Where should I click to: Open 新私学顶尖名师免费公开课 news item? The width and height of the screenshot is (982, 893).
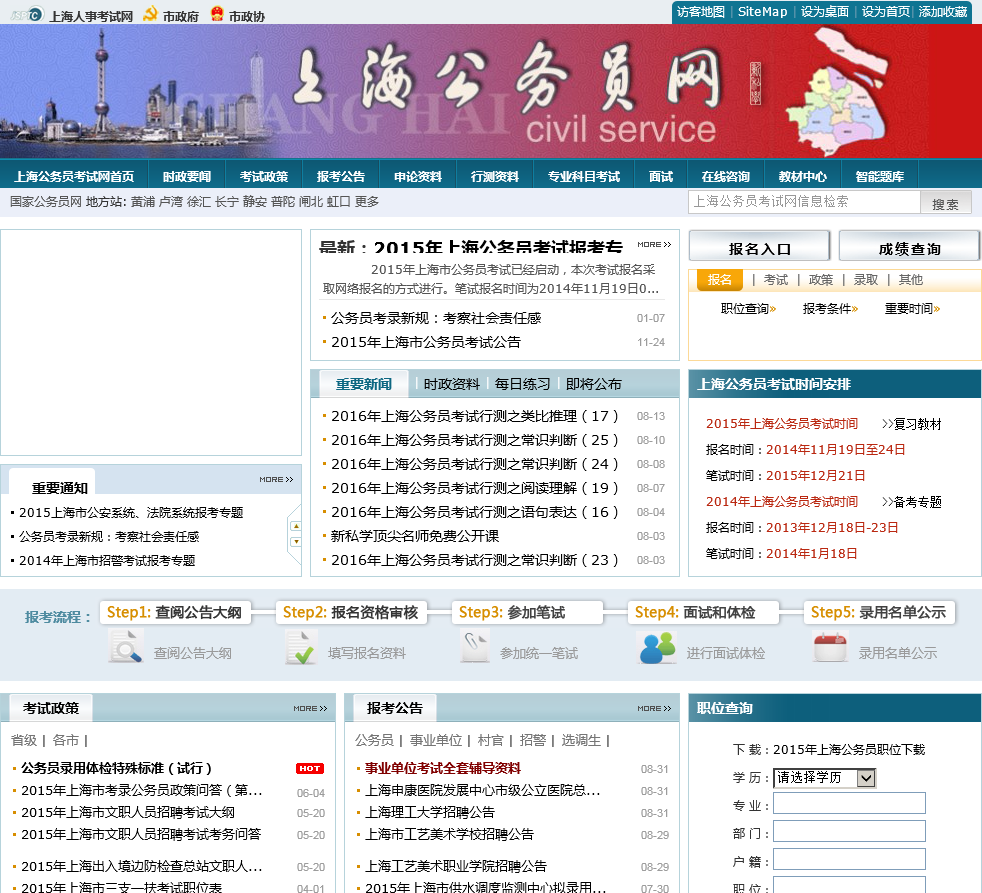[x=415, y=536]
